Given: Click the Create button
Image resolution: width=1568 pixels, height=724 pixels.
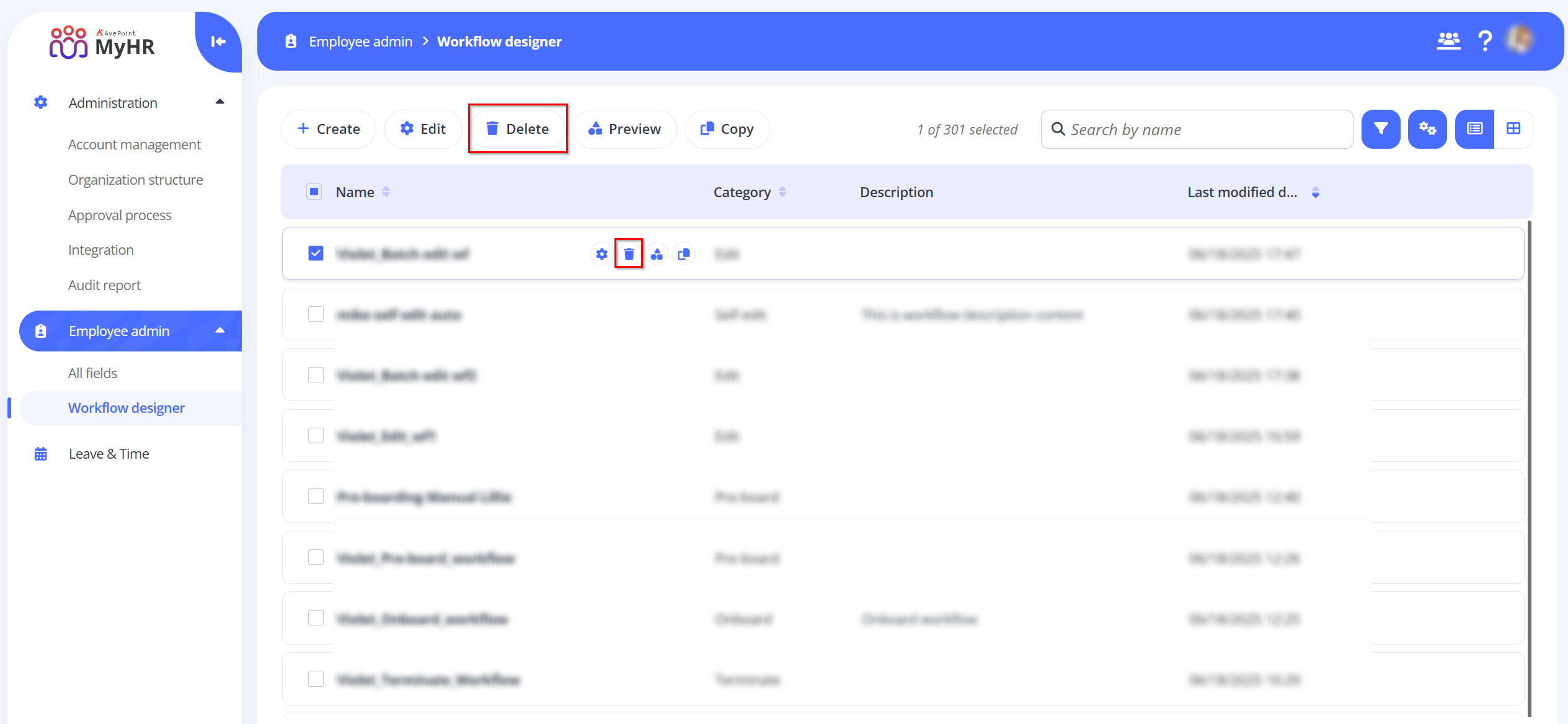Looking at the screenshot, I should pyautogui.click(x=329, y=129).
